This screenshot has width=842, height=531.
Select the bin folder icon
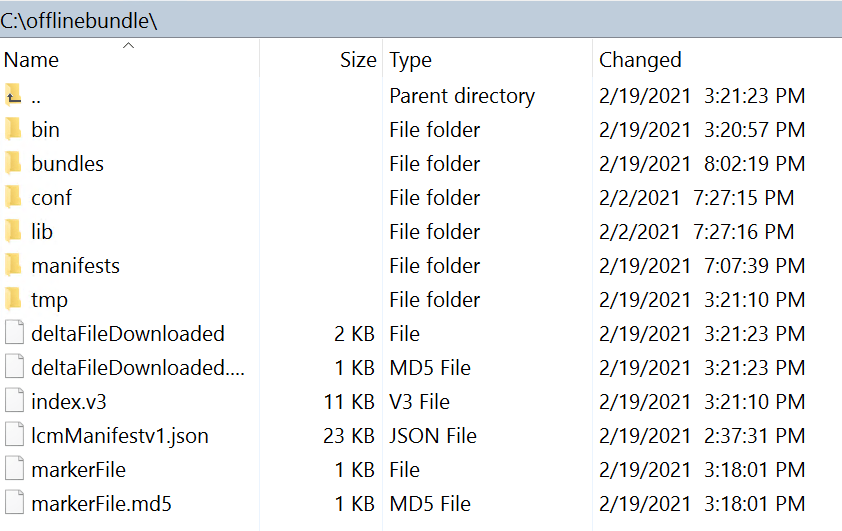13,130
